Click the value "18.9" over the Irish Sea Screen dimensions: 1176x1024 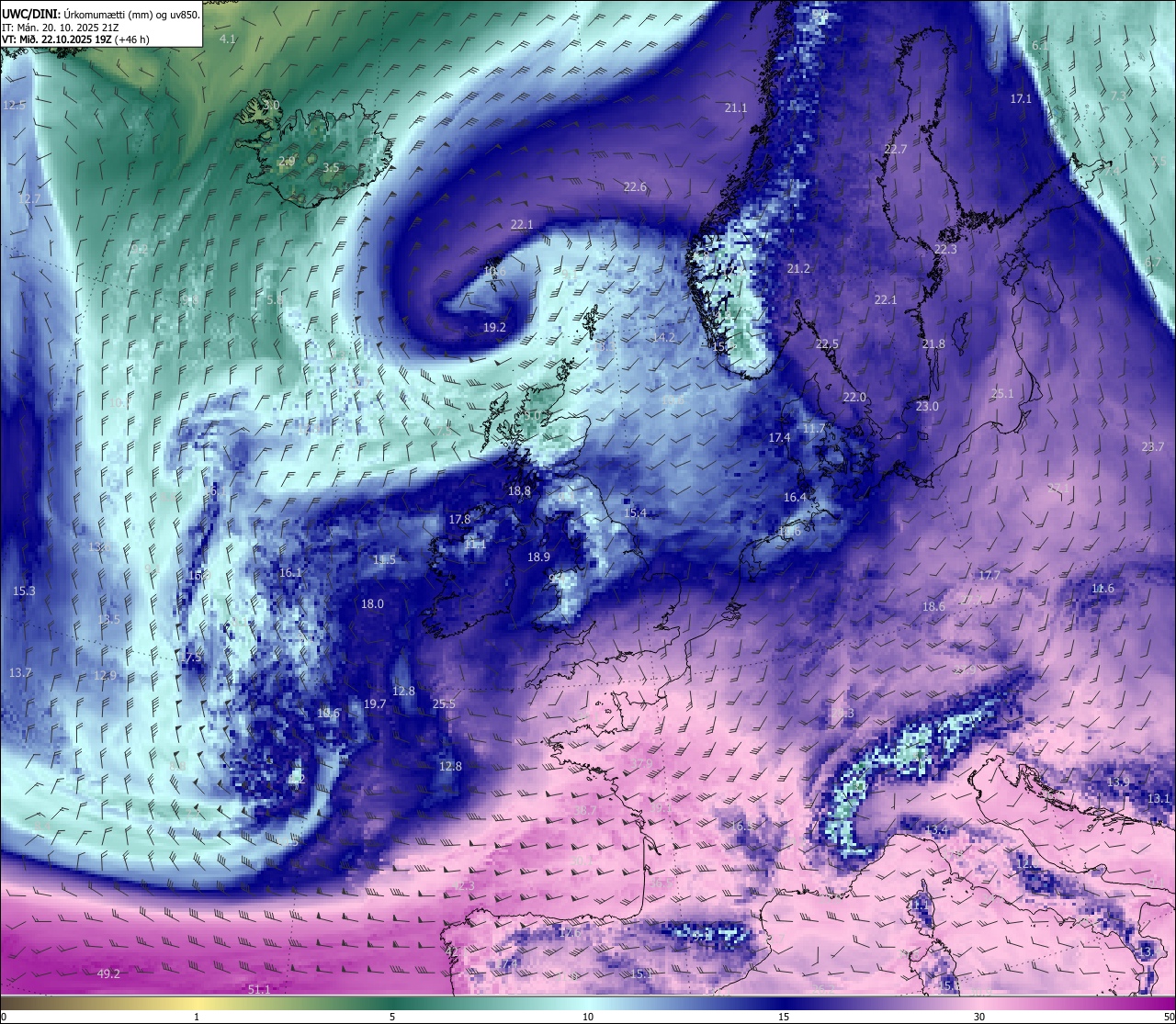click(538, 557)
